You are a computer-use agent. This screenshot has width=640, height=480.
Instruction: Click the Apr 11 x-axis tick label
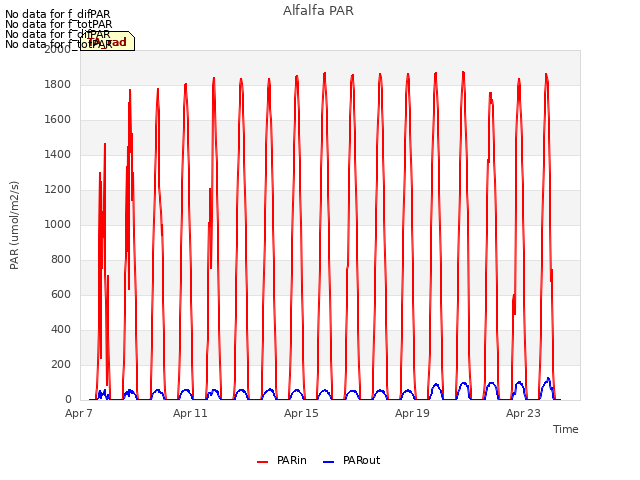click(190, 413)
